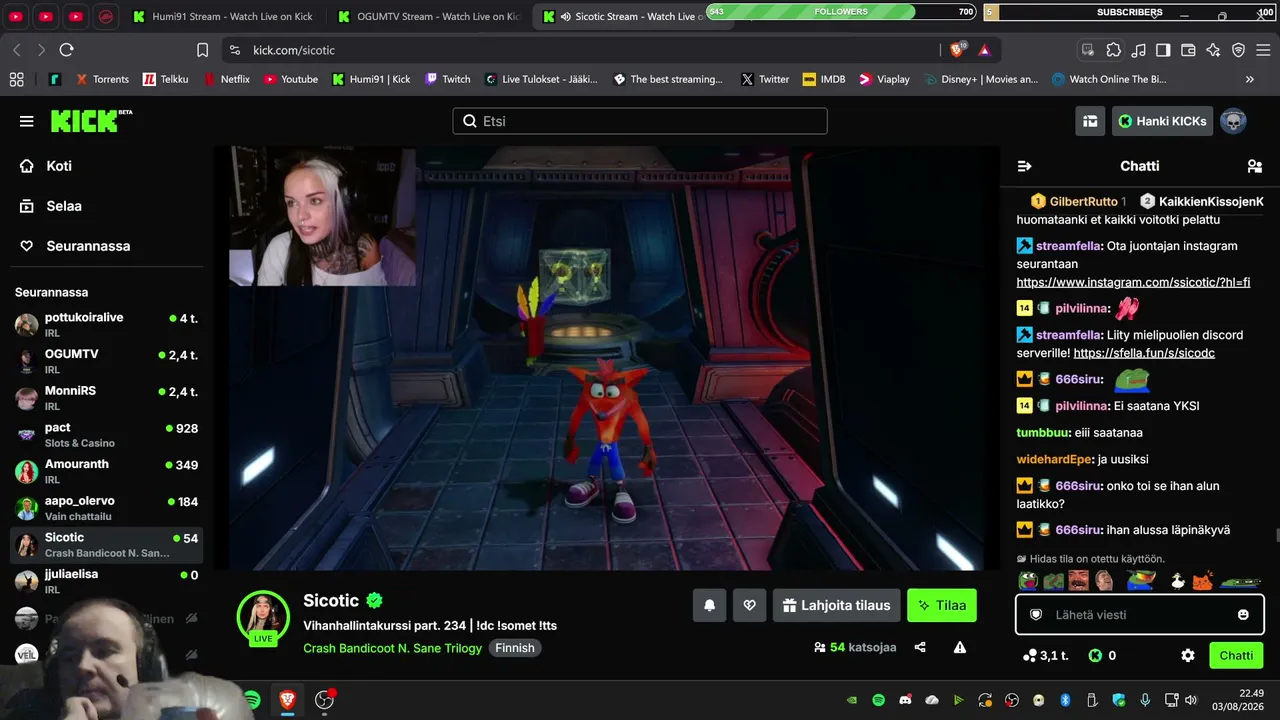Open the emoji picker in chat input
Viewport: 1280px width, 720px height.
pyautogui.click(x=1243, y=614)
